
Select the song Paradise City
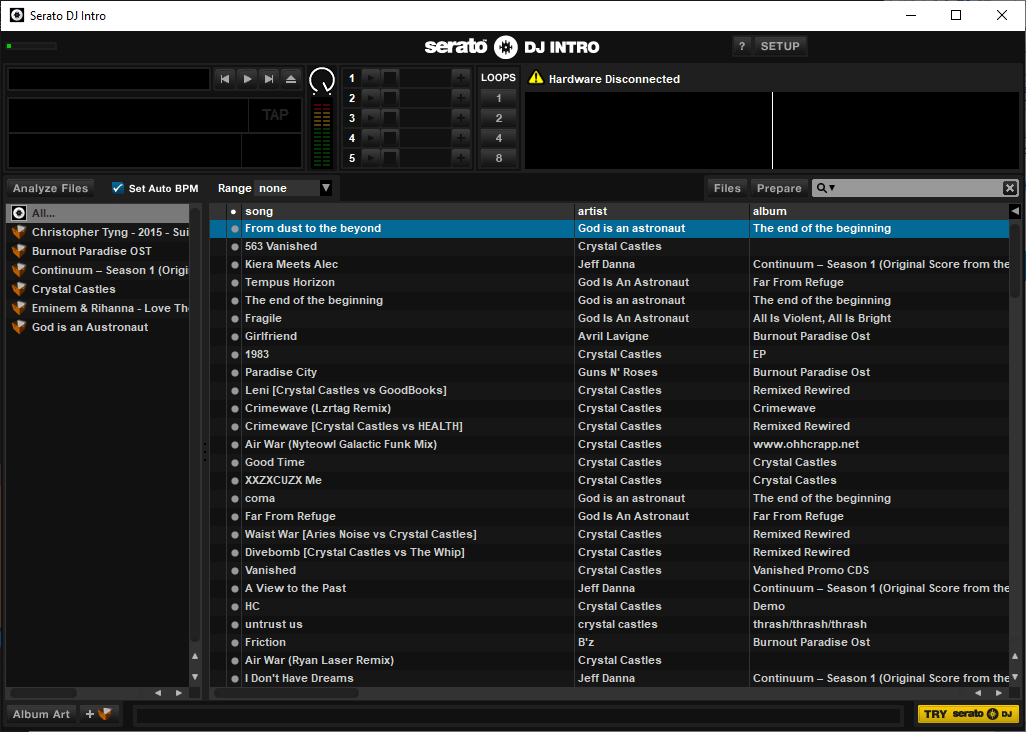coord(609,372)
